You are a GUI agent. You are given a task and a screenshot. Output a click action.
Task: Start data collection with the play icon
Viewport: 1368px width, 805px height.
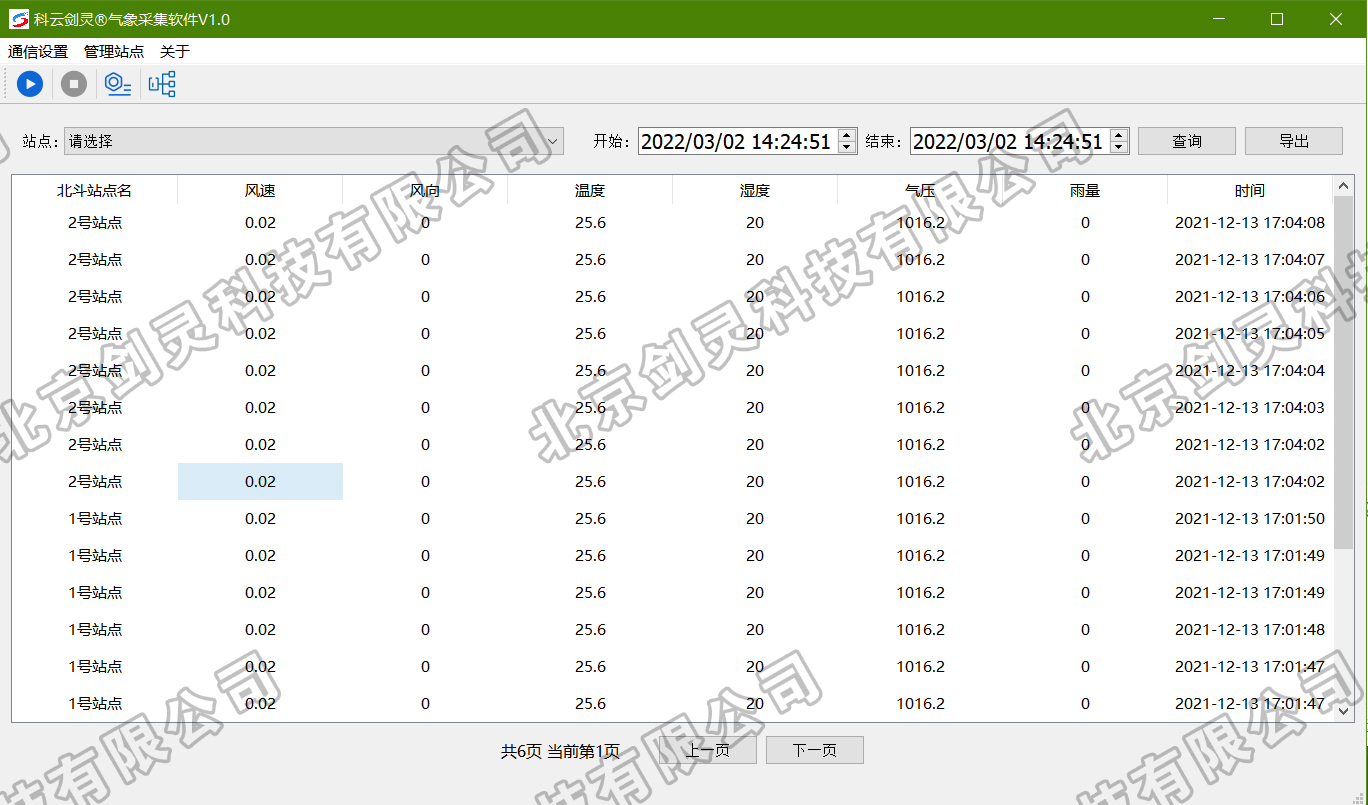[30, 84]
